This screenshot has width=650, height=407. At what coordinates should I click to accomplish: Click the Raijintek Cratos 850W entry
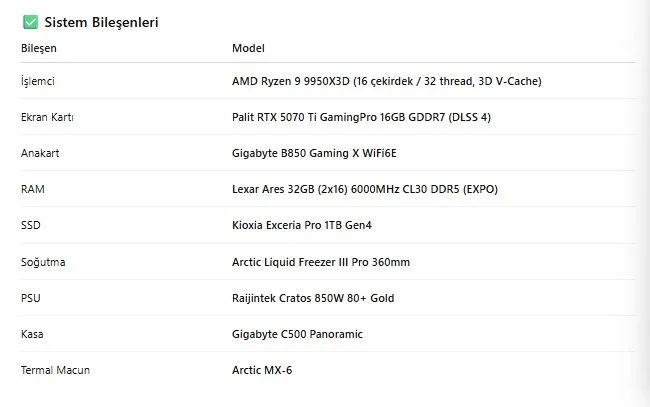(313, 298)
